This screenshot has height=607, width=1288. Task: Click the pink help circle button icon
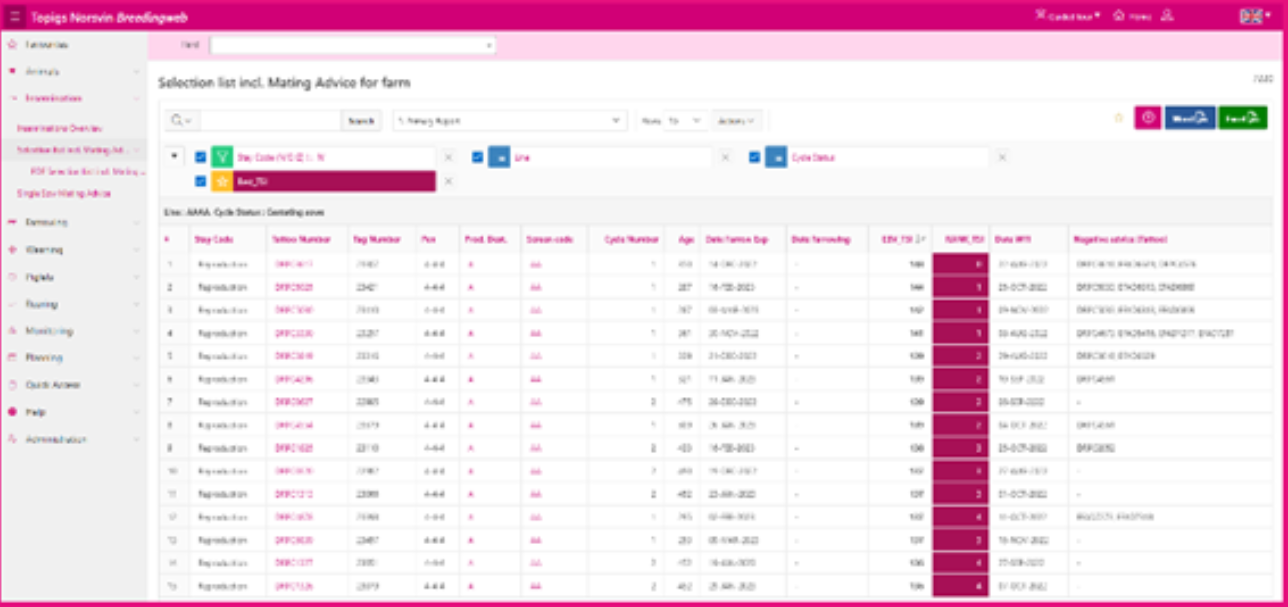[x=1147, y=118]
